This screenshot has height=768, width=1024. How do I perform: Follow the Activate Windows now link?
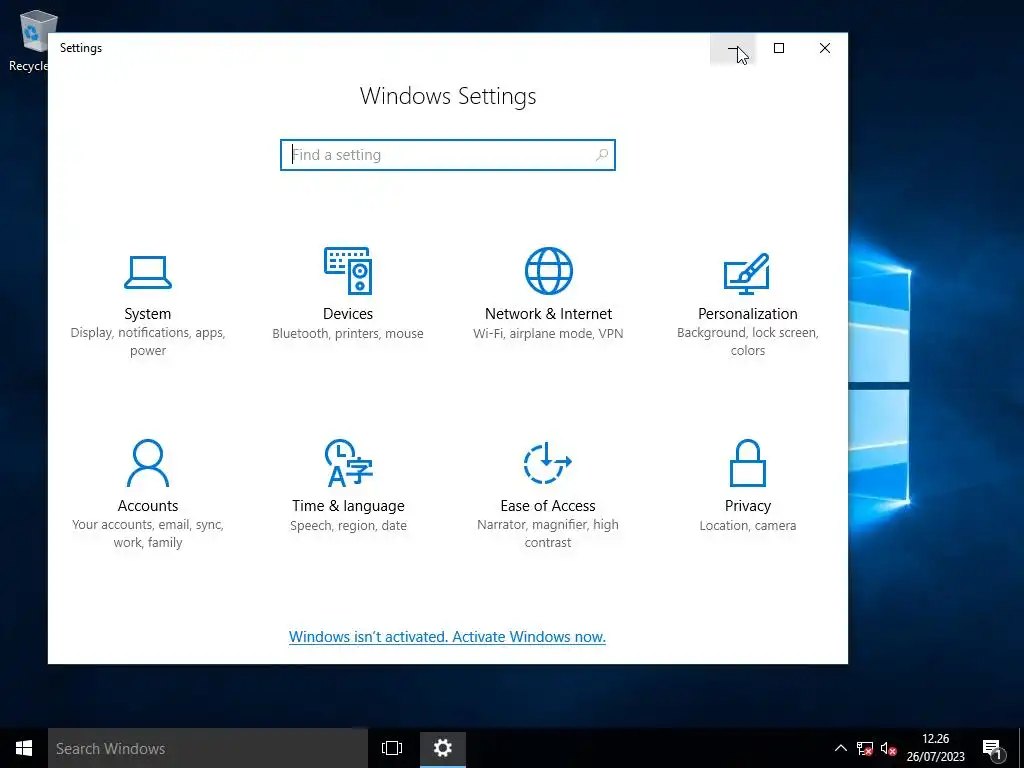447,637
